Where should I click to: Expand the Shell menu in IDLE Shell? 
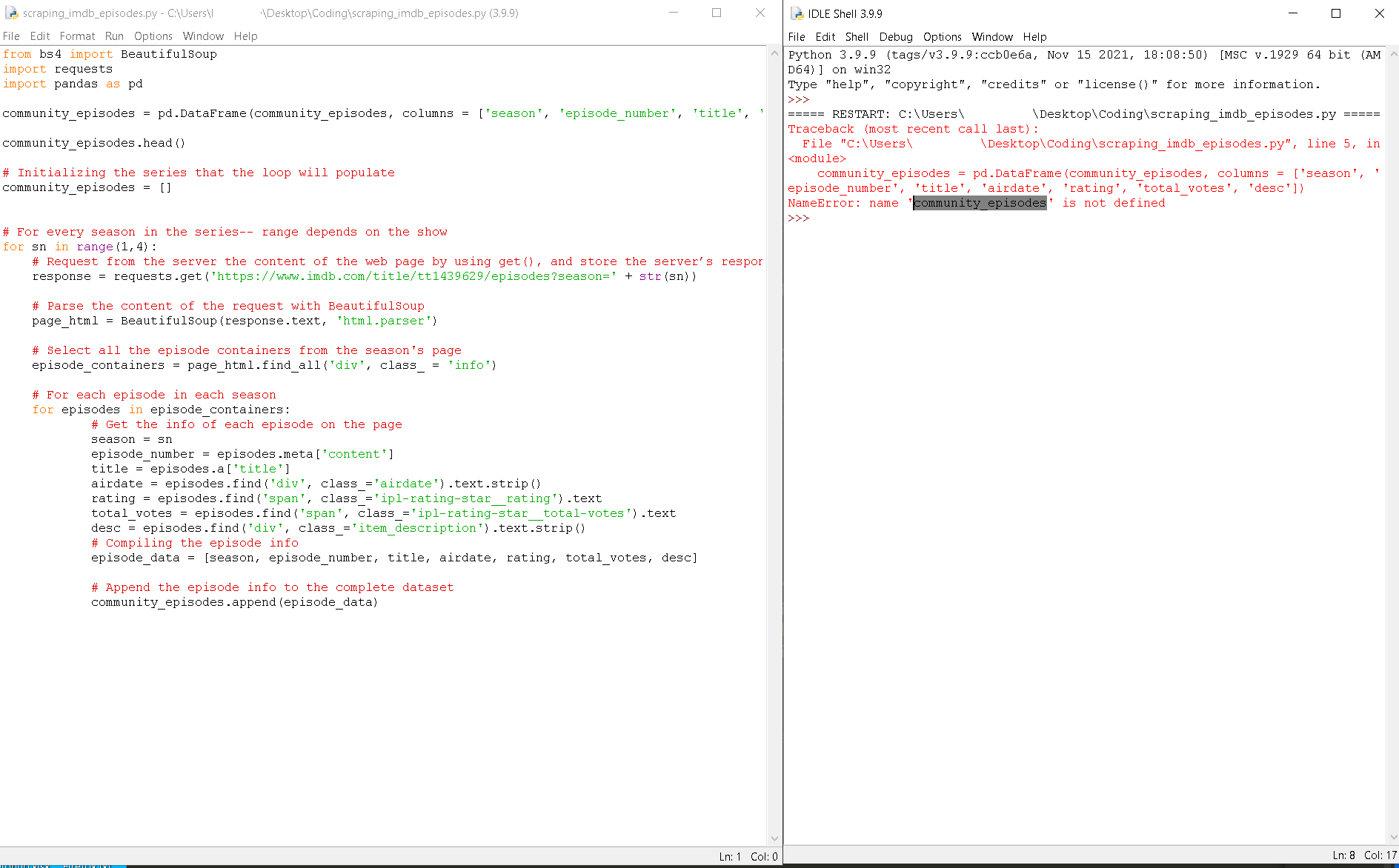(856, 37)
